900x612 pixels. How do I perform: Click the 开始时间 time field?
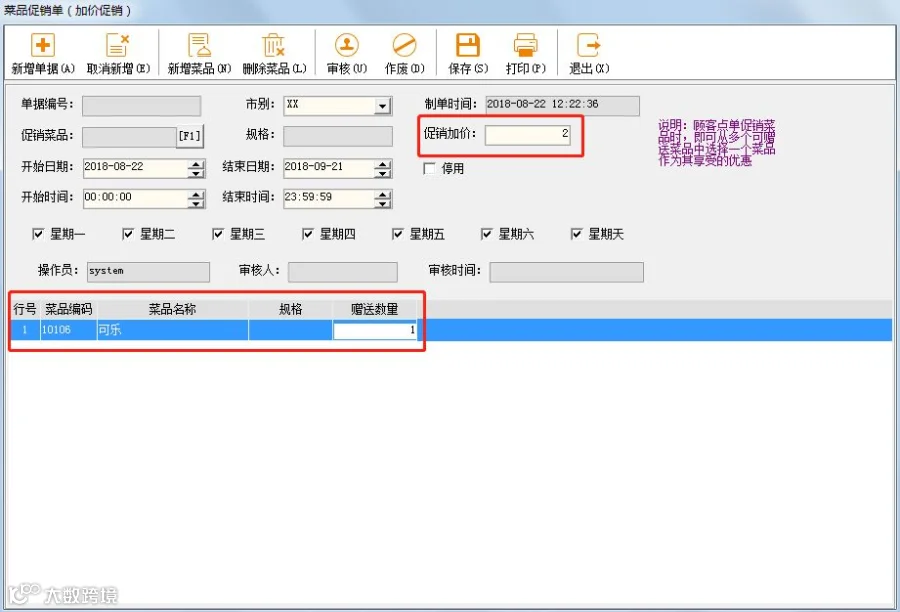135,198
